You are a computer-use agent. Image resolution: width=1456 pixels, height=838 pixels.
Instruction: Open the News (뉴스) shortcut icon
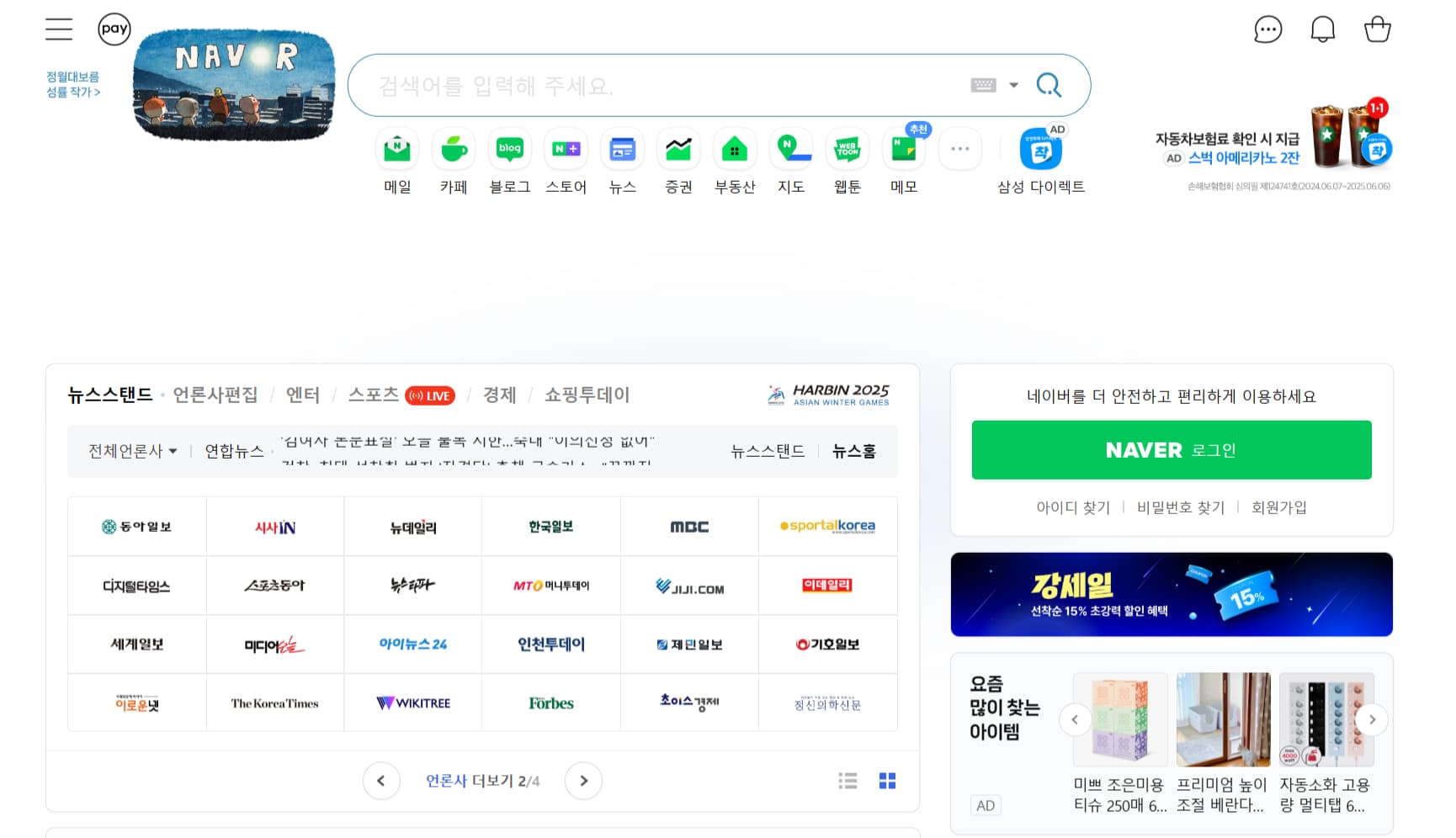(x=623, y=150)
